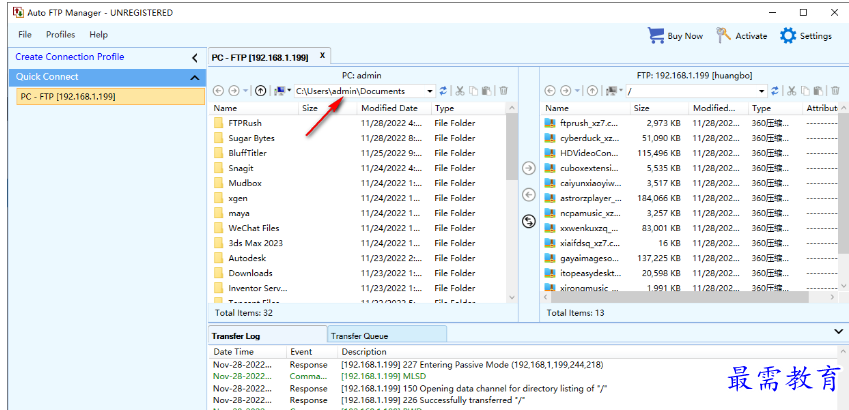849x410 pixels.
Task: Delete selected item in the PC panel
Action: 504,91
